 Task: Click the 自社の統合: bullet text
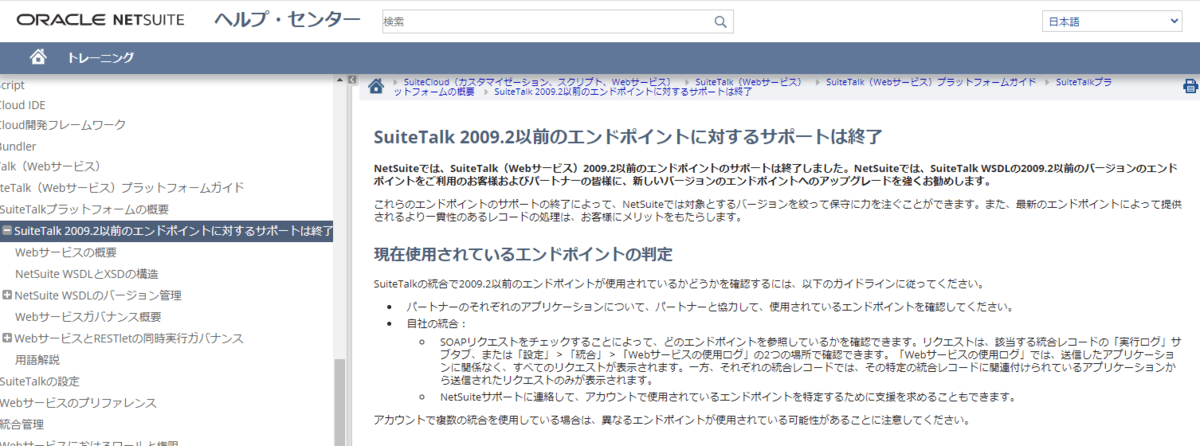pyautogui.click(x=439, y=324)
